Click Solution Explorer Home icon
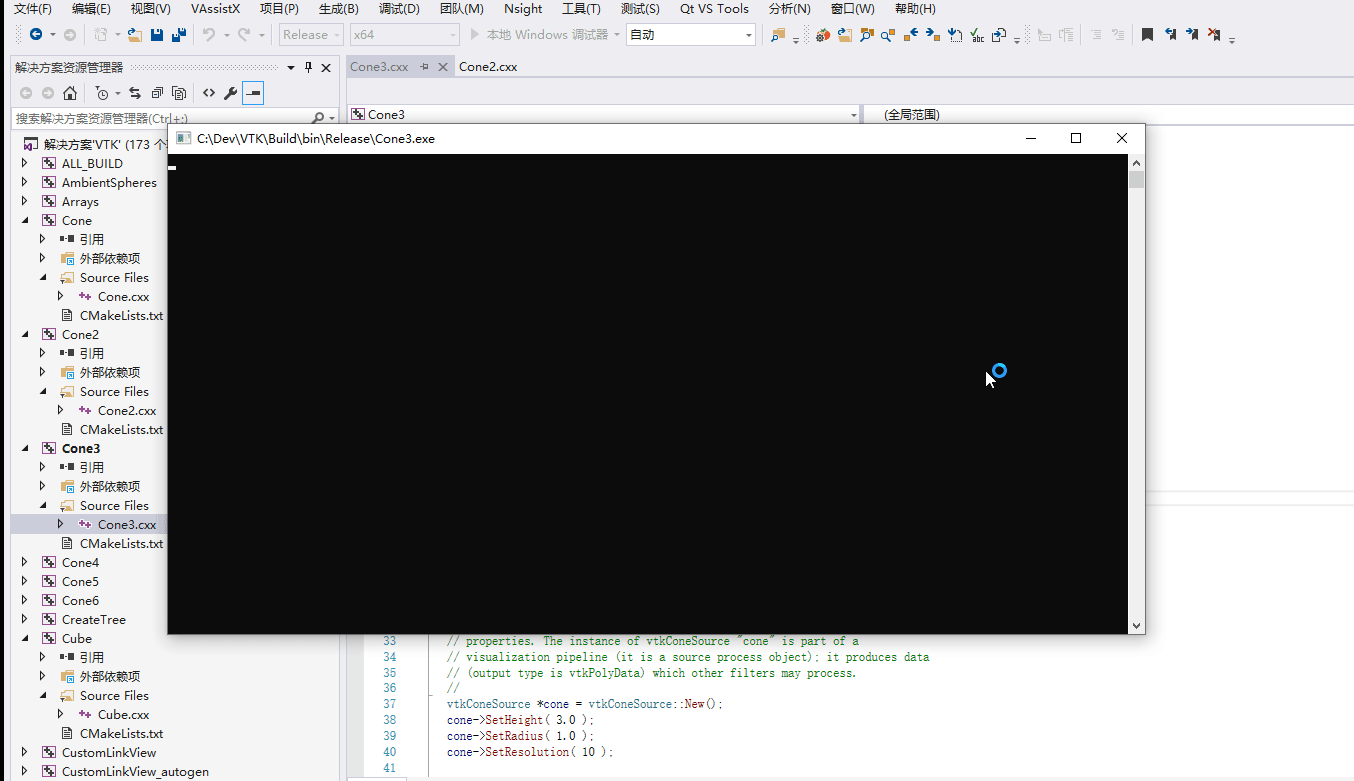This screenshot has width=1354, height=781. tap(69, 93)
